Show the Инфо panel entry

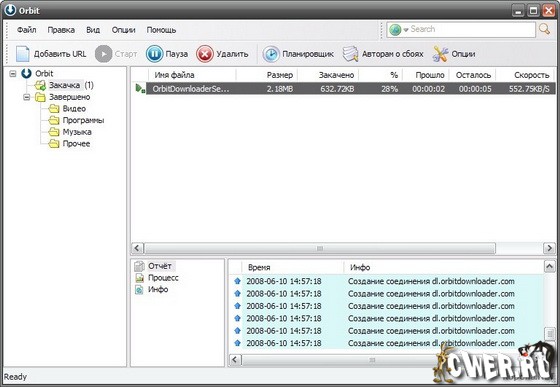(x=158, y=290)
